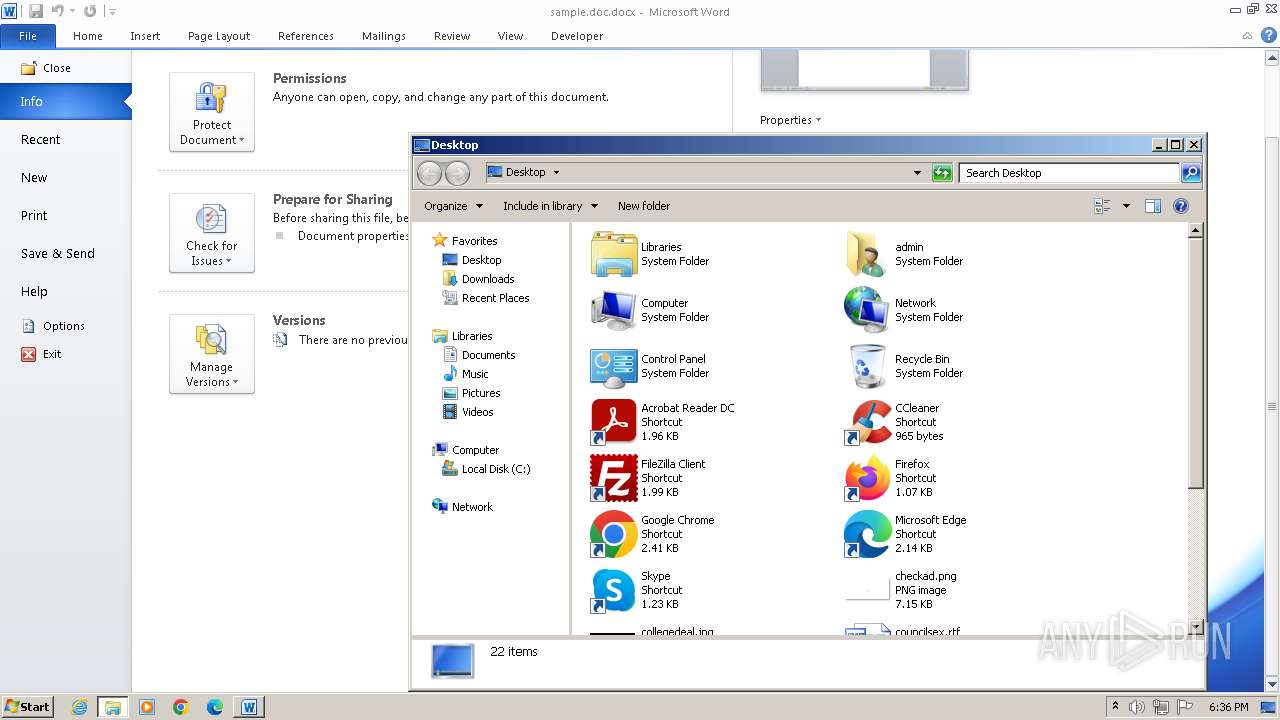Viewport: 1280px width, 720px height.
Task: Open the Customize Quick Access Toolbar dropdown
Action: (112, 12)
